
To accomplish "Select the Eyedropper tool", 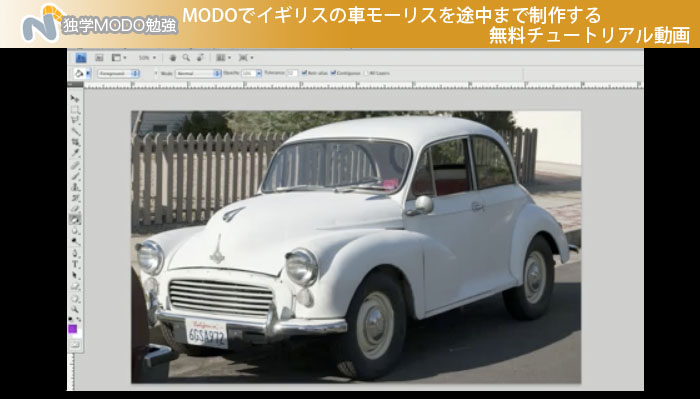I will pos(75,153).
